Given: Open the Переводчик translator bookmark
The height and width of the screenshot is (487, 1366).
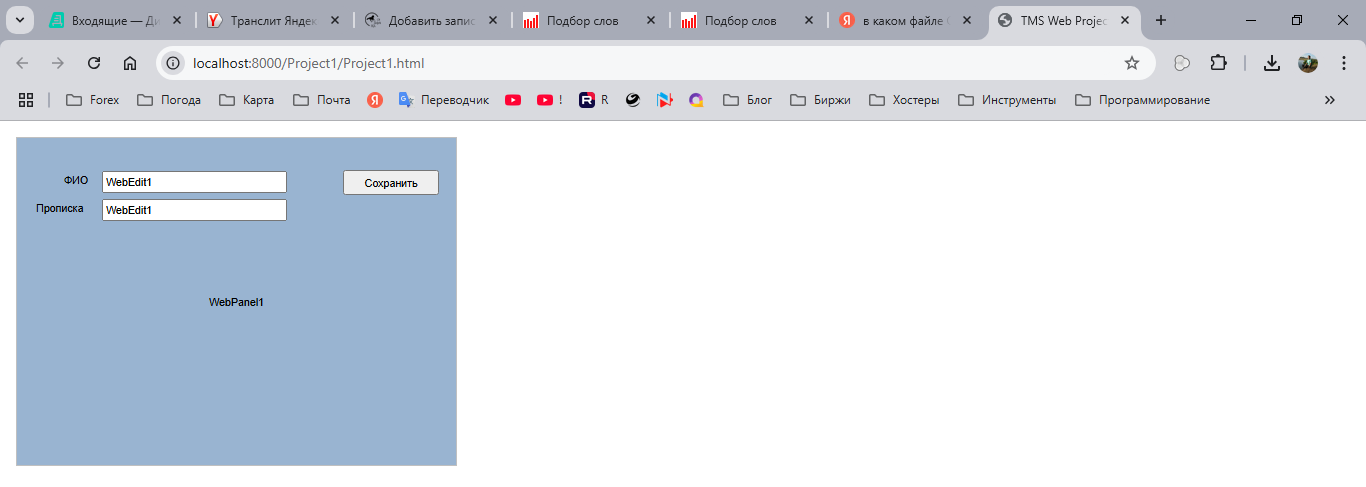Looking at the screenshot, I should [x=444, y=100].
